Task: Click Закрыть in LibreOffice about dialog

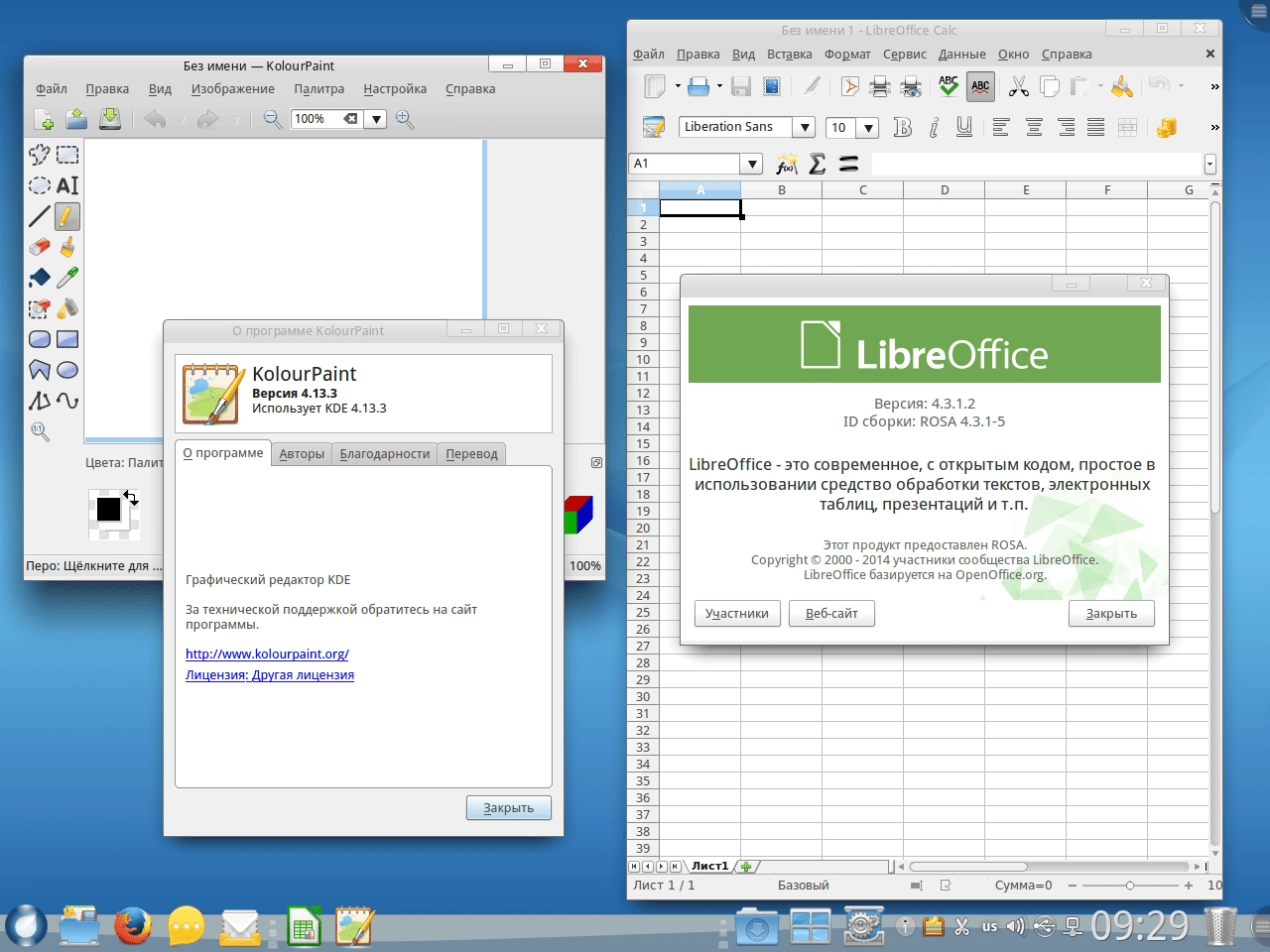Action: 1111,614
